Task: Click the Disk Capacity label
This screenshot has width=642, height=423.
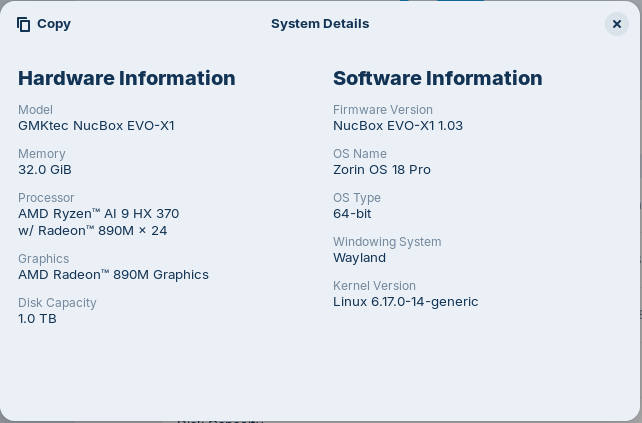Action: (57, 303)
